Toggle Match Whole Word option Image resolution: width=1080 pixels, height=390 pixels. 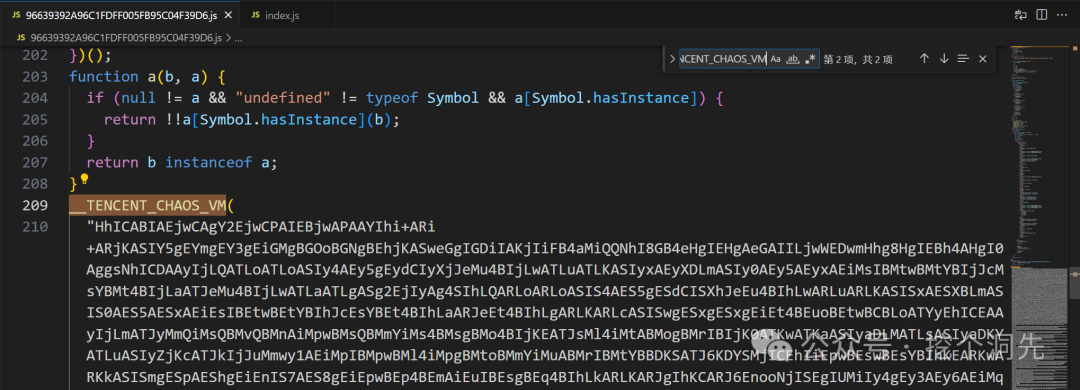coord(793,59)
